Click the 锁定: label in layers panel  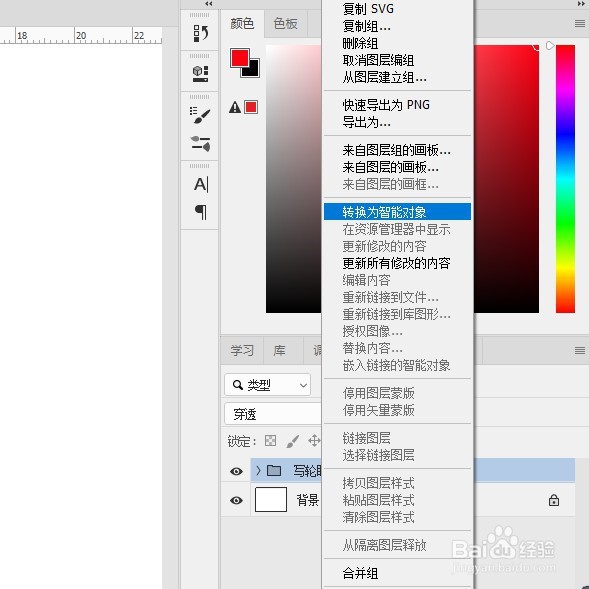[x=242, y=441]
